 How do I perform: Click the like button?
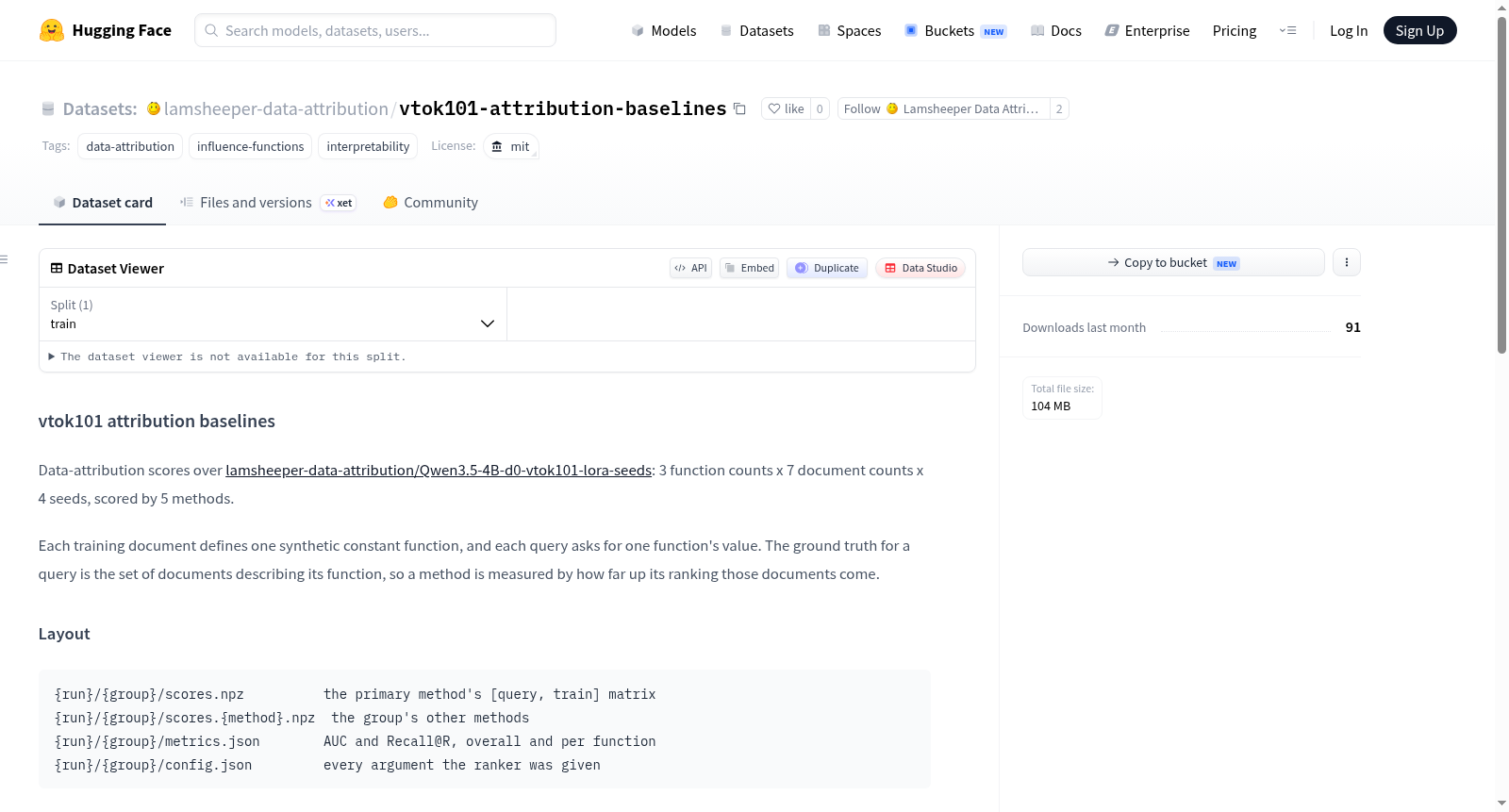click(x=786, y=109)
